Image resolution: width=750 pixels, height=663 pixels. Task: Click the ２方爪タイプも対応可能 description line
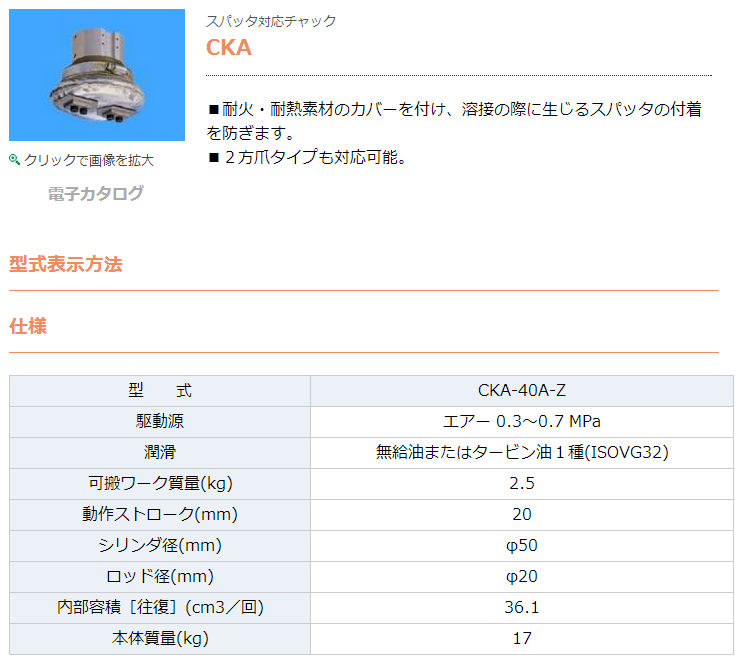tap(308, 157)
